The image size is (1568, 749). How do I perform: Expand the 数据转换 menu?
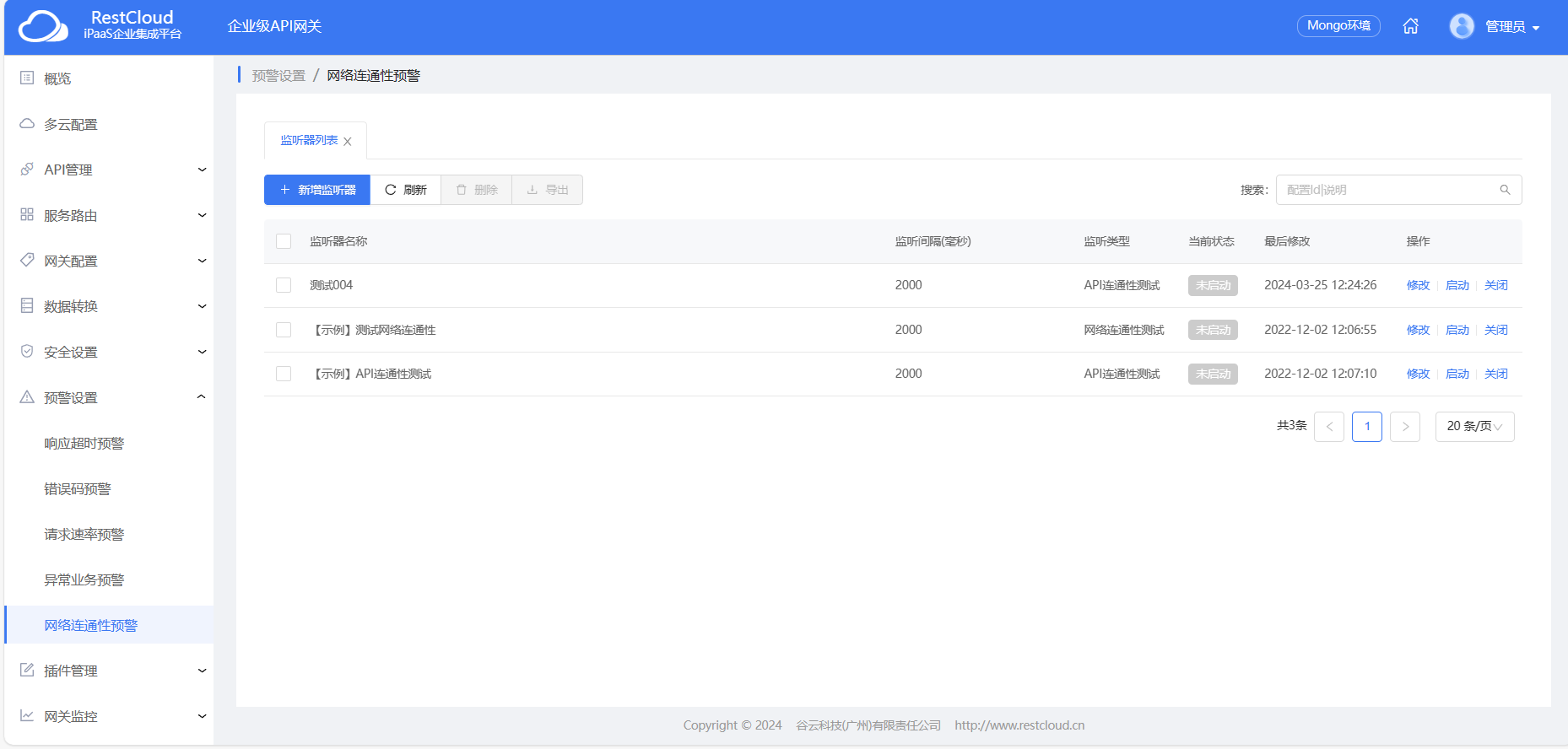(x=202, y=306)
